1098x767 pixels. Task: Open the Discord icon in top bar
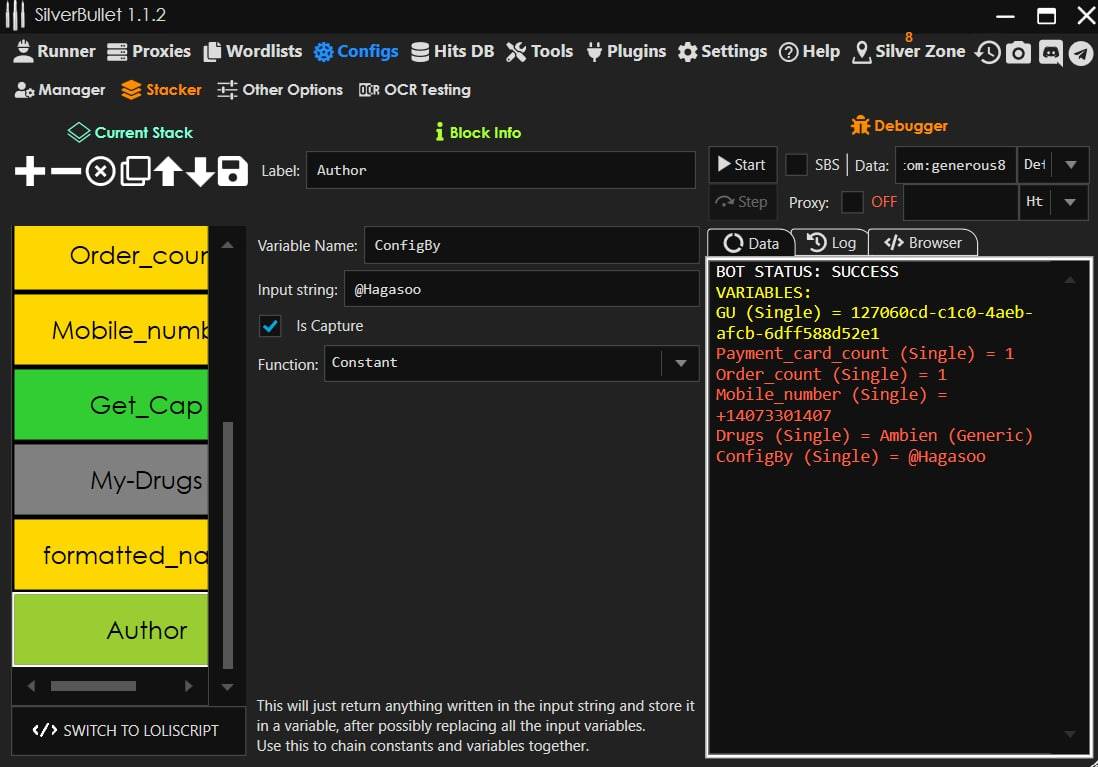click(x=1050, y=53)
